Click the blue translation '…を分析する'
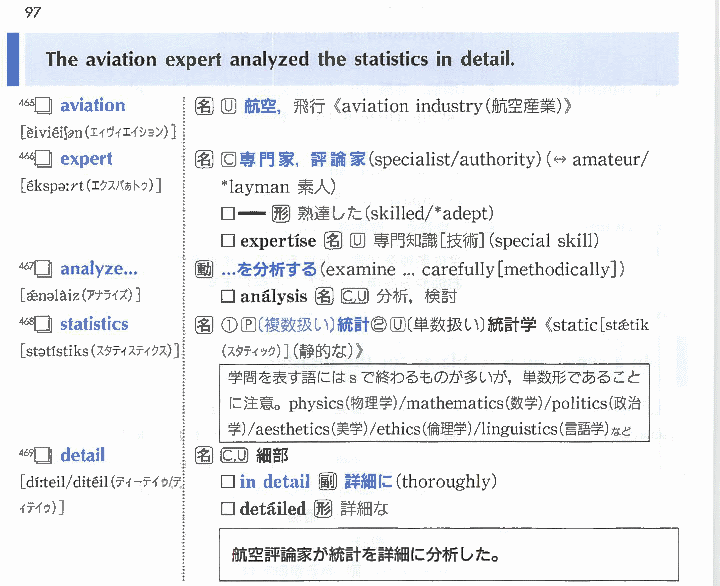The height and width of the screenshot is (586, 720). pyautogui.click(x=269, y=269)
